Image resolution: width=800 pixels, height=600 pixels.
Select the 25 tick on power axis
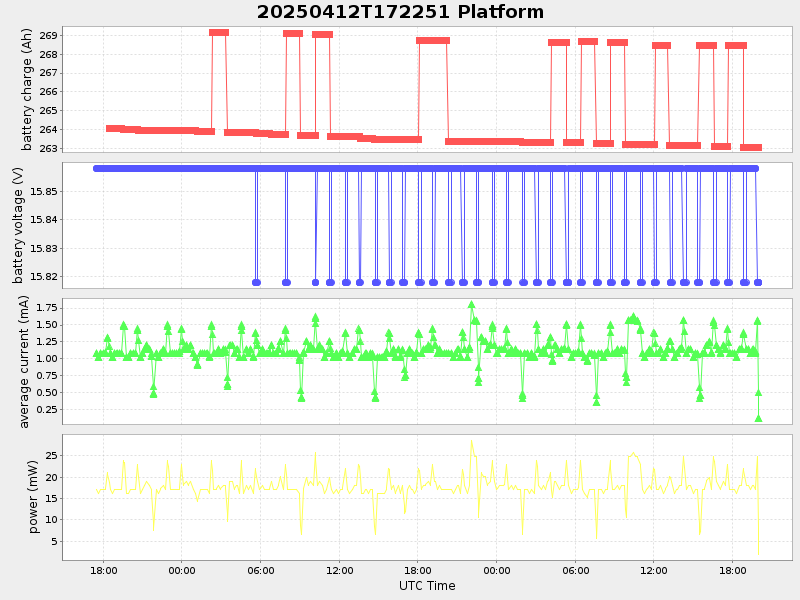(x=48, y=456)
